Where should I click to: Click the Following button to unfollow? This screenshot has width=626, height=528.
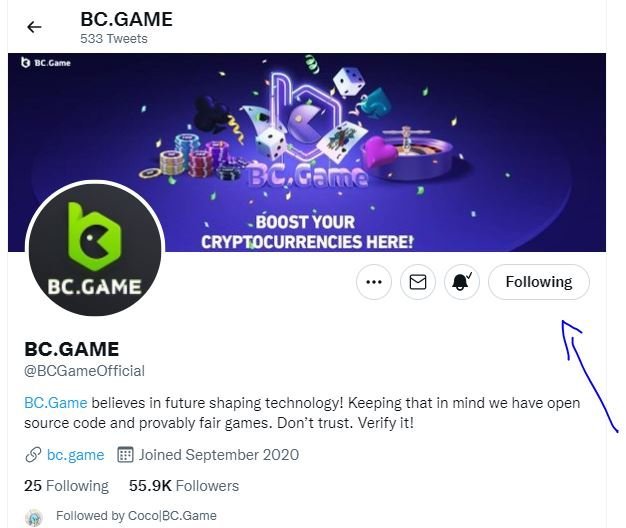(538, 282)
